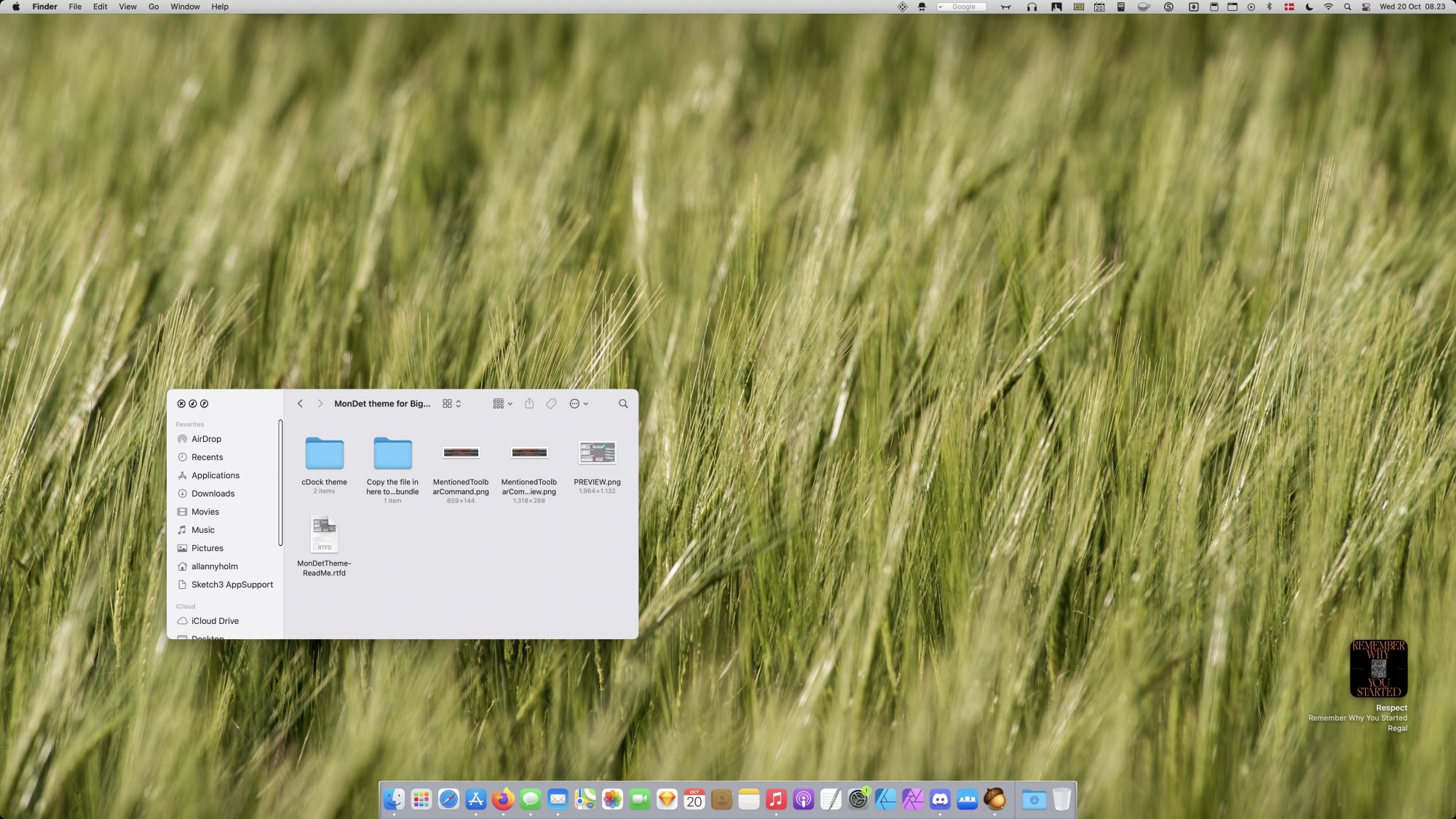The height and width of the screenshot is (819, 1456).
Task: Open the Go menu
Action: pos(154,7)
